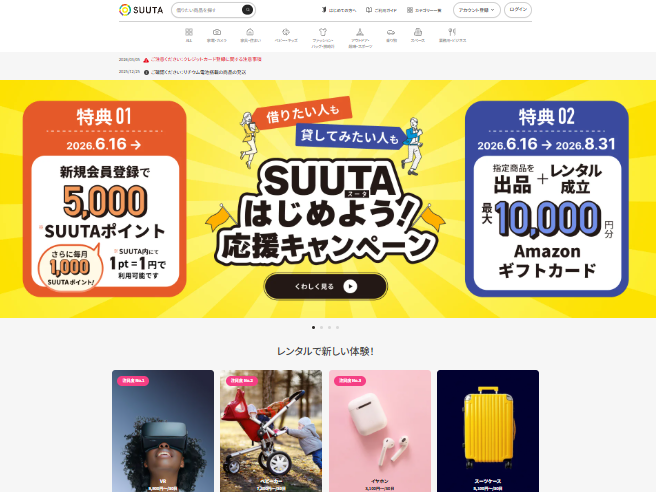
Task: Click the black search magnifier button
Action: click(247, 10)
